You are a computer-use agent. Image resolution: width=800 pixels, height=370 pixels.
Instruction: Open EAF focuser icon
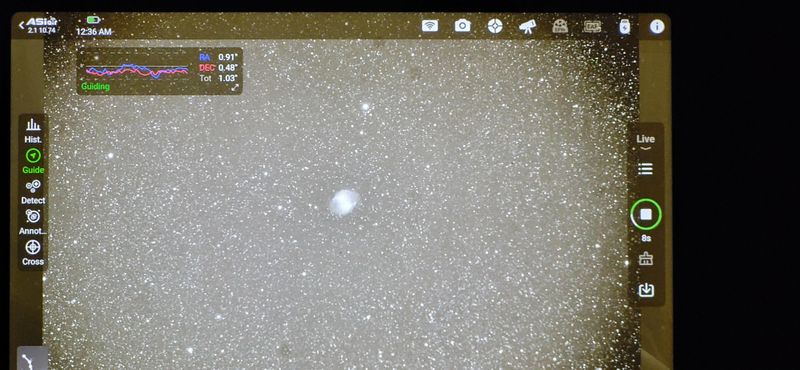[592, 26]
